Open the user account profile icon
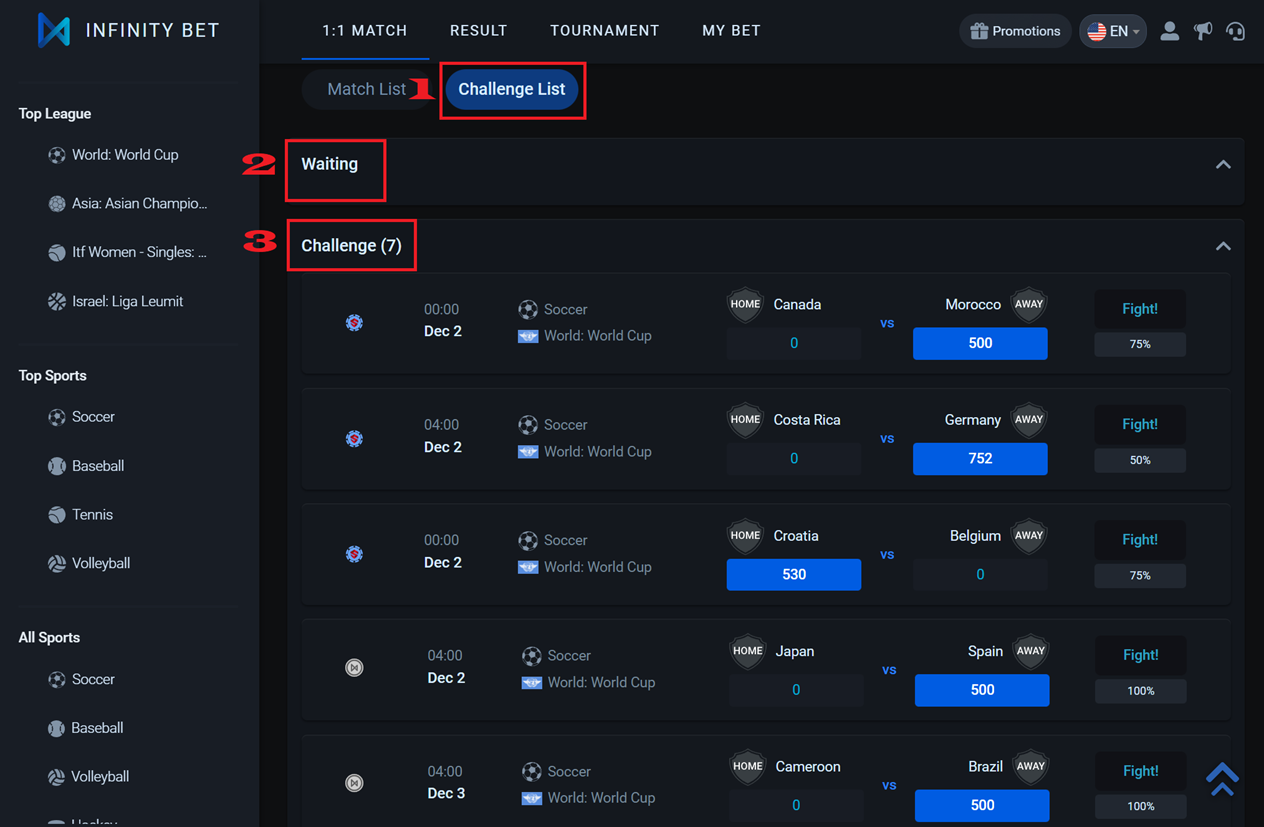 pyautogui.click(x=1169, y=31)
